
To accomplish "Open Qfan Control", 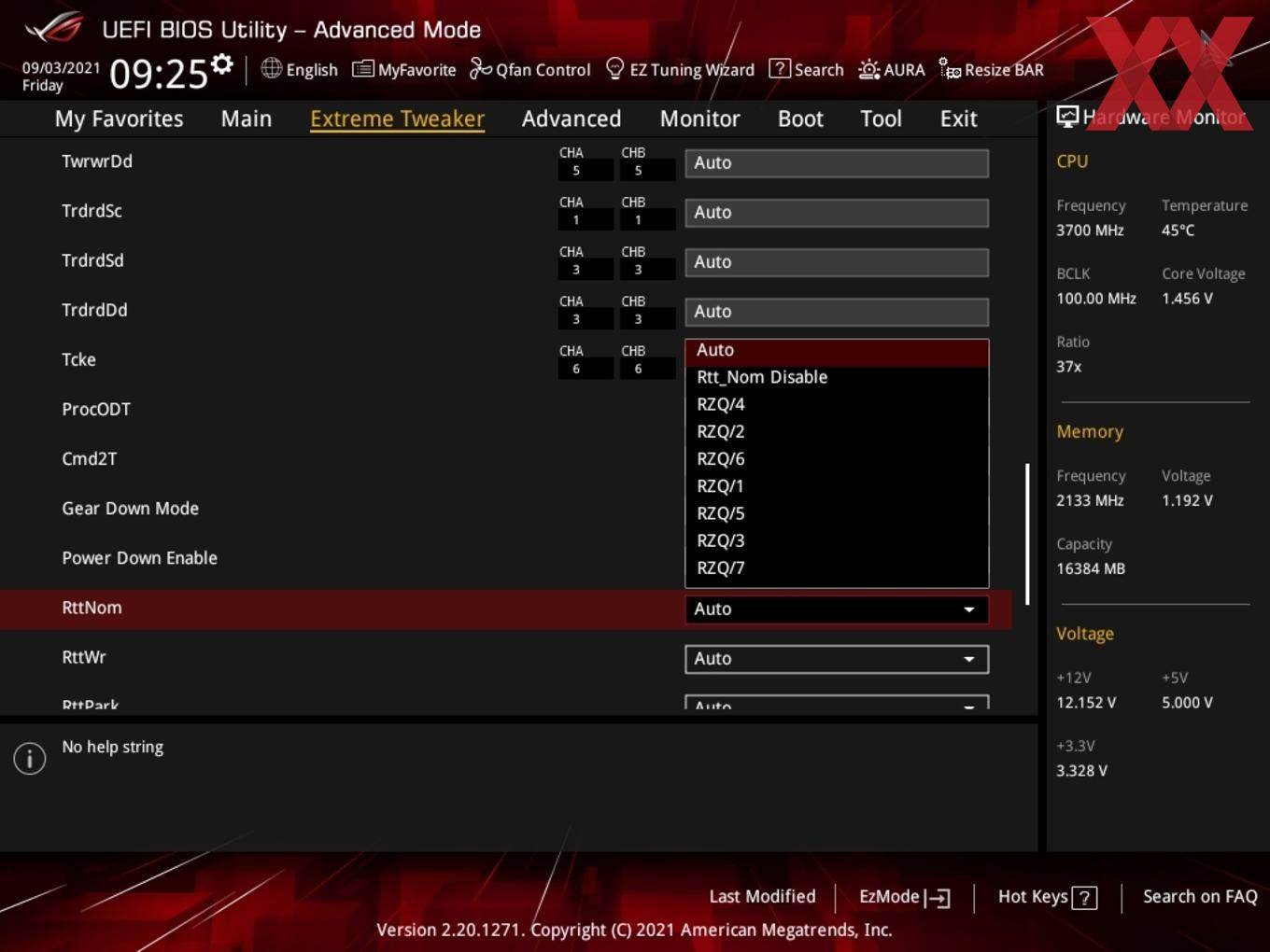I will [530, 69].
